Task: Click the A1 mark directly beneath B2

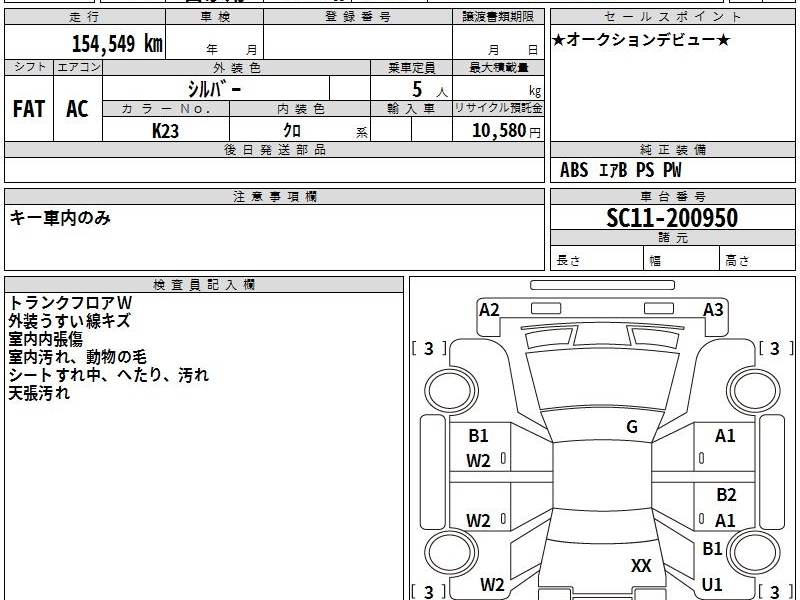Action: 725,521
